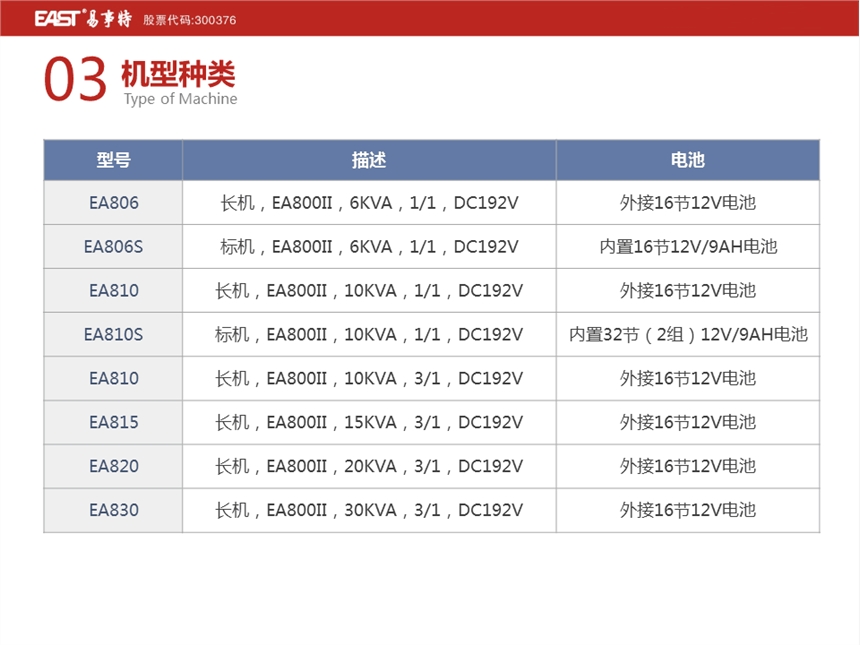Viewport: 860px width, 645px height.
Task: Click description 长机，EA800II，6KVA，1/1，DC192V
Action: pos(369,203)
